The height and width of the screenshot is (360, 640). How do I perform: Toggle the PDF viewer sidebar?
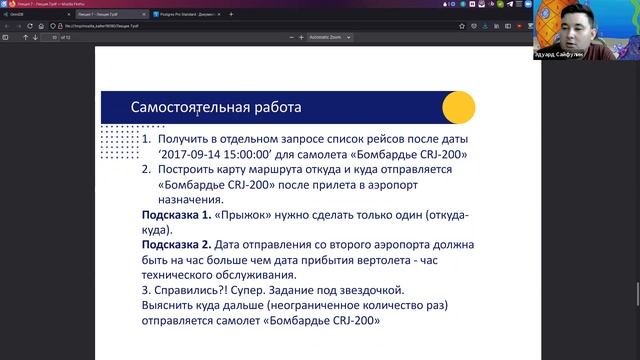5,37
